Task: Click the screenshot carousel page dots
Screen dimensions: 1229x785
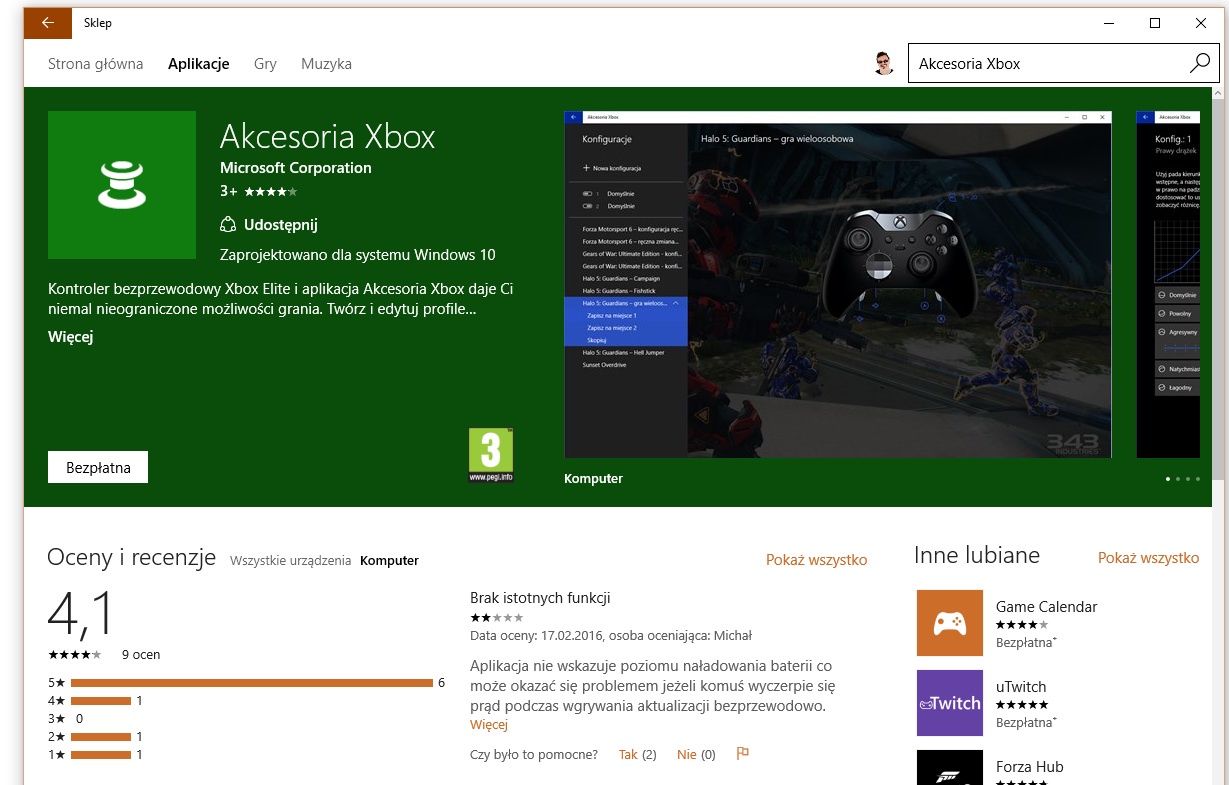Action: (x=1182, y=479)
